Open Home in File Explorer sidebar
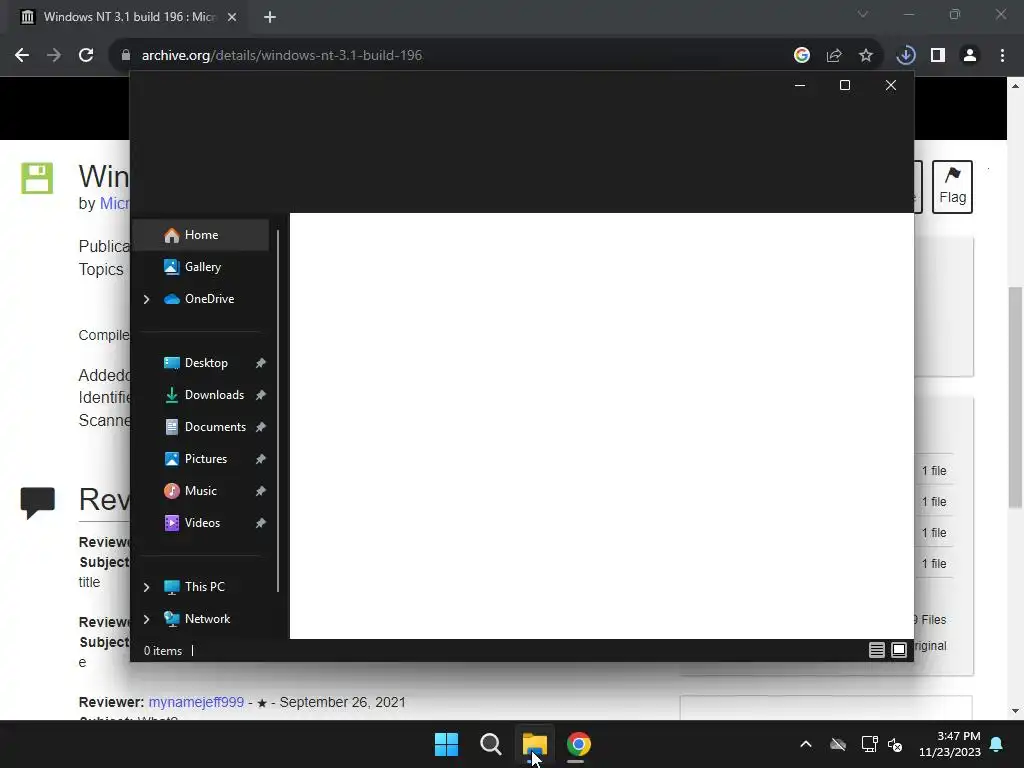1024x768 pixels. click(x=200, y=235)
